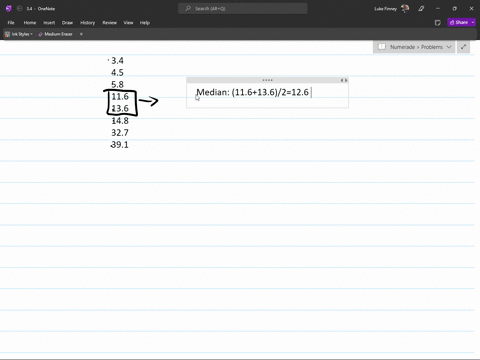The width and height of the screenshot is (480, 360).
Task: Click the value 32.7 in list
Action: tap(120, 133)
